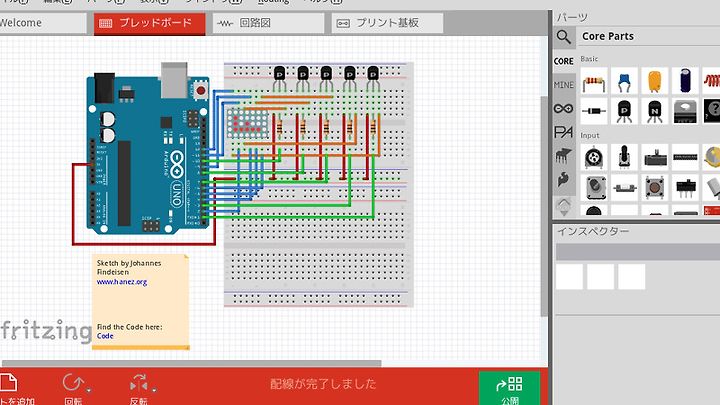Screen dimensions: 720x405
Task: Pick the resistor part in Basic
Action: click(x=594, y=81)
